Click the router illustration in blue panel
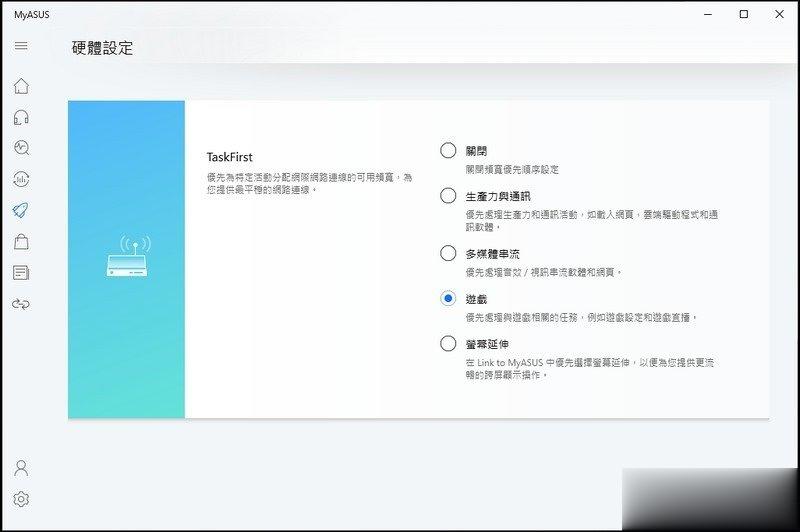The image size is (800, 532). tap(128, 256)
